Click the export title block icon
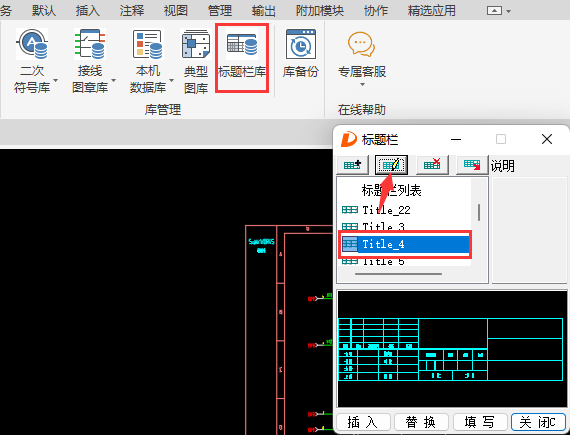570x435 pixels. (x=471, y=165)
